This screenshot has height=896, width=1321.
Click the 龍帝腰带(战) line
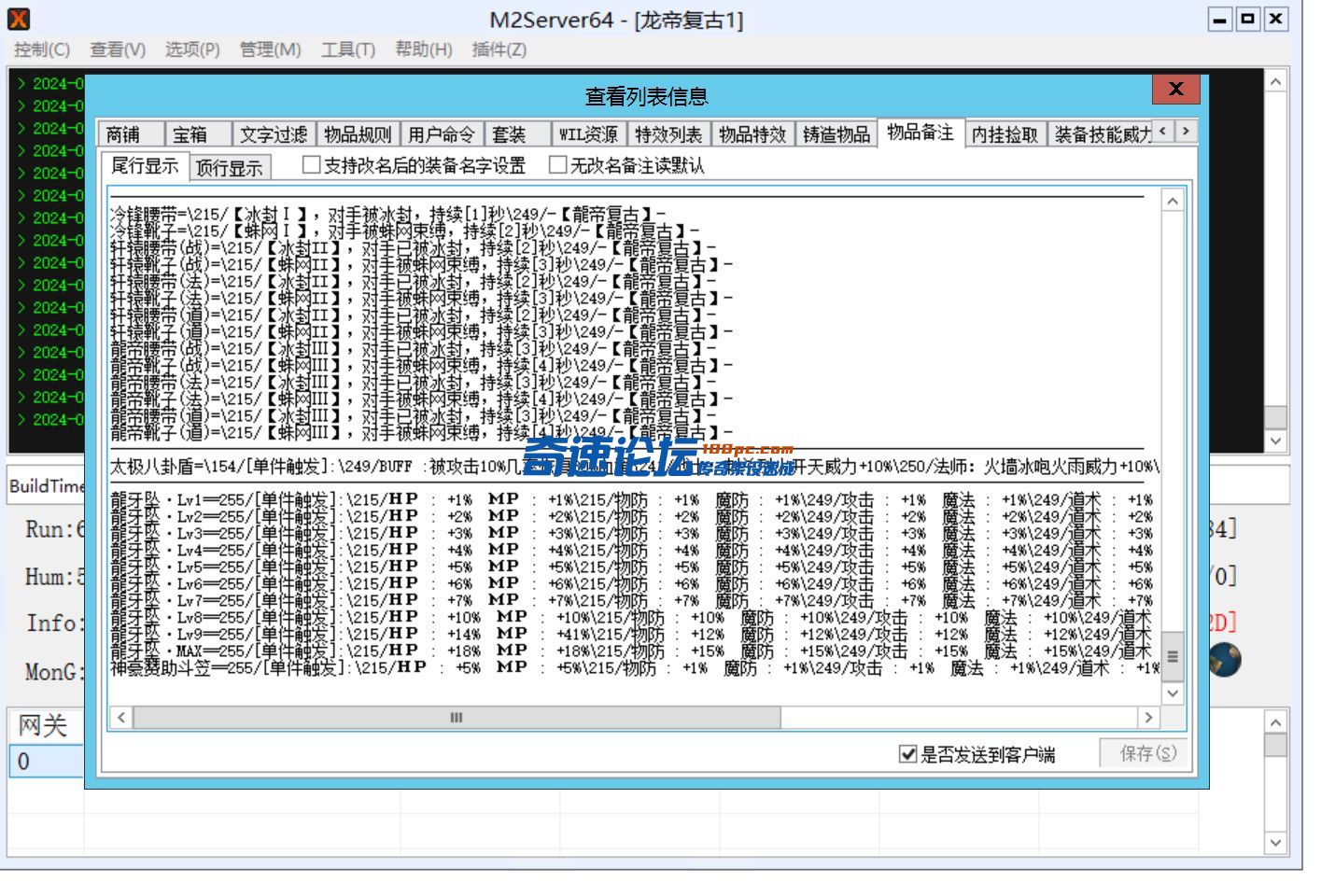pyautogui.click(x=413, y=348)
